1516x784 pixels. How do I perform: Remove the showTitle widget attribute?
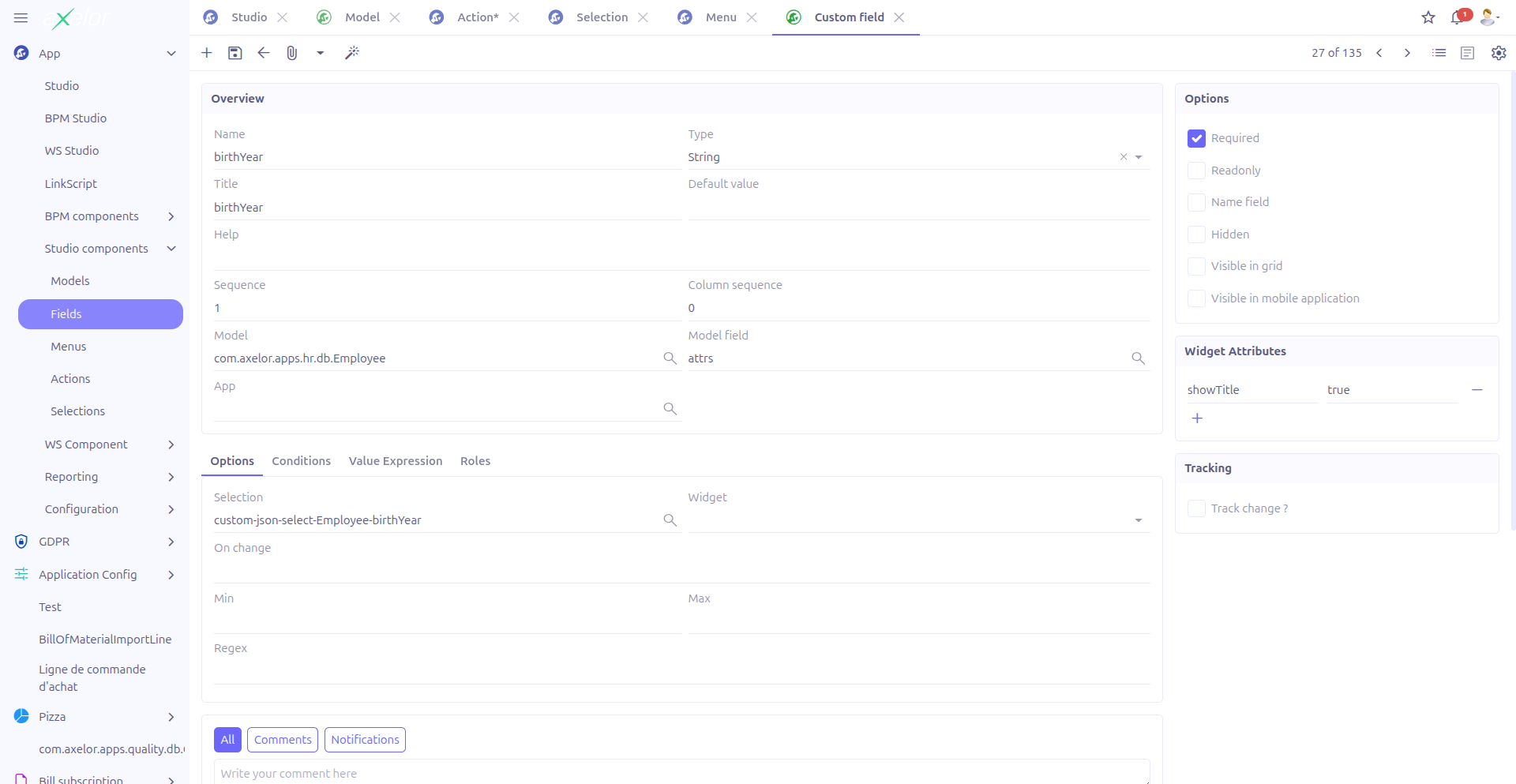[x=1477, y=390]
